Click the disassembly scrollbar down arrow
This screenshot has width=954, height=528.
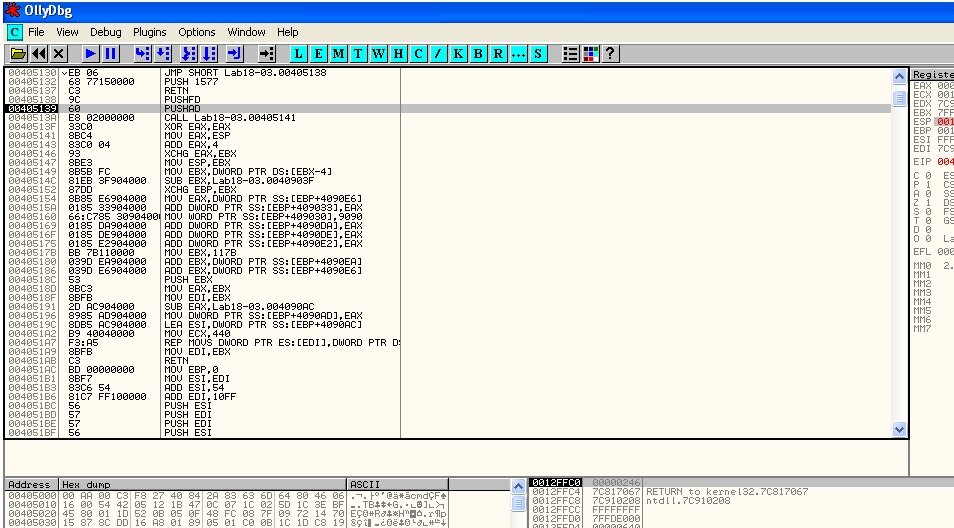(898, 430)
